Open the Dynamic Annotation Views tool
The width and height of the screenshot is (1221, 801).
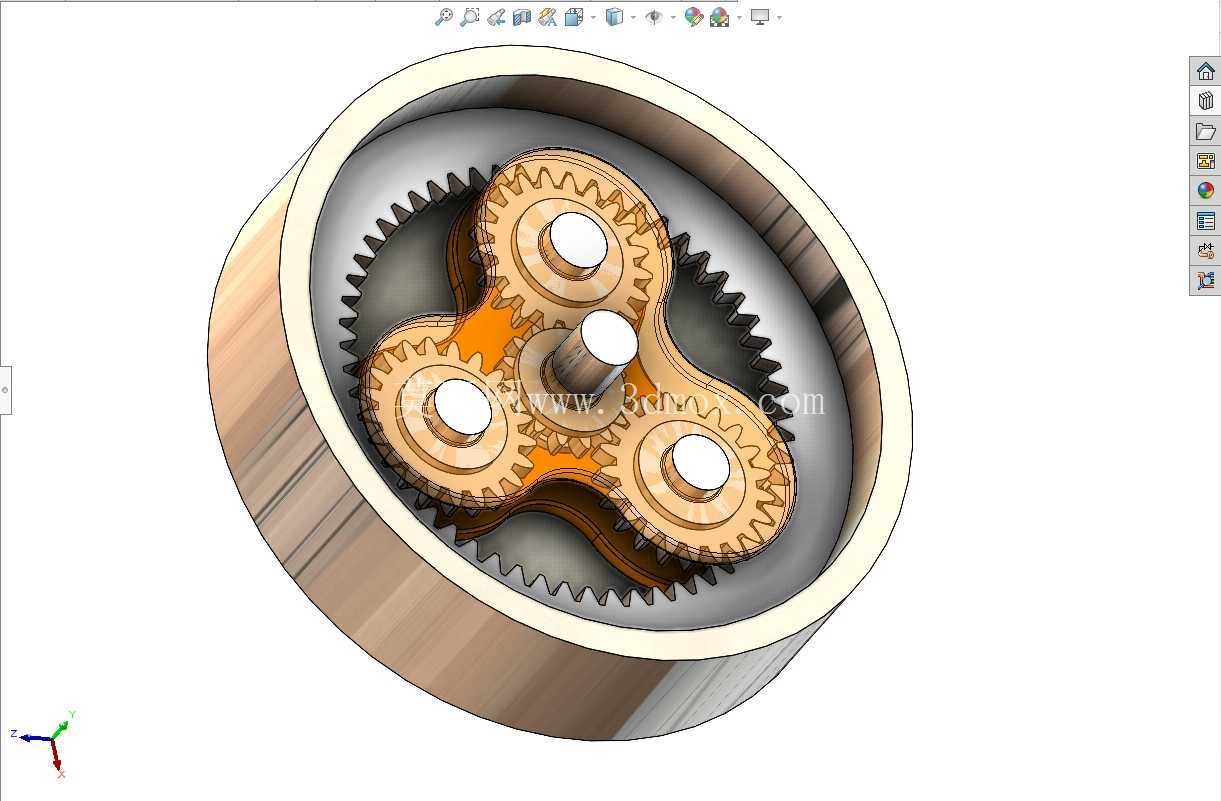point(547,17)
